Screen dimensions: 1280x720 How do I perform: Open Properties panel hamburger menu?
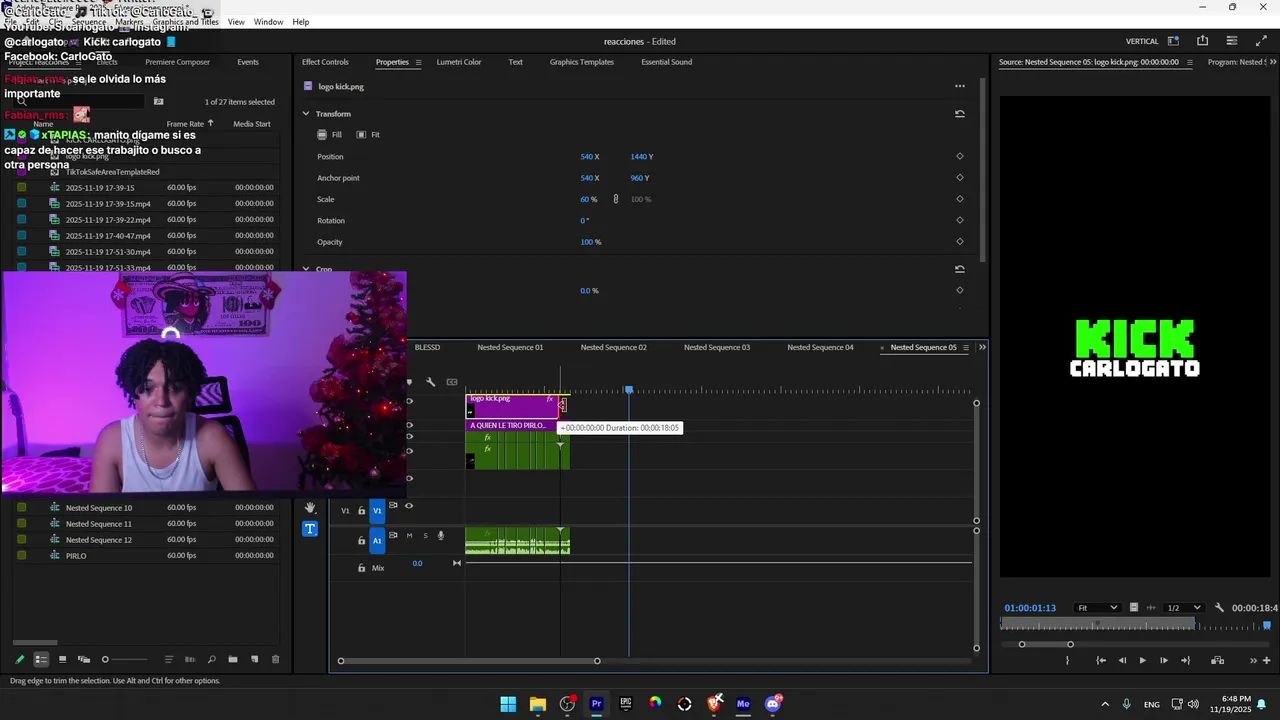[x=418, y=62]
